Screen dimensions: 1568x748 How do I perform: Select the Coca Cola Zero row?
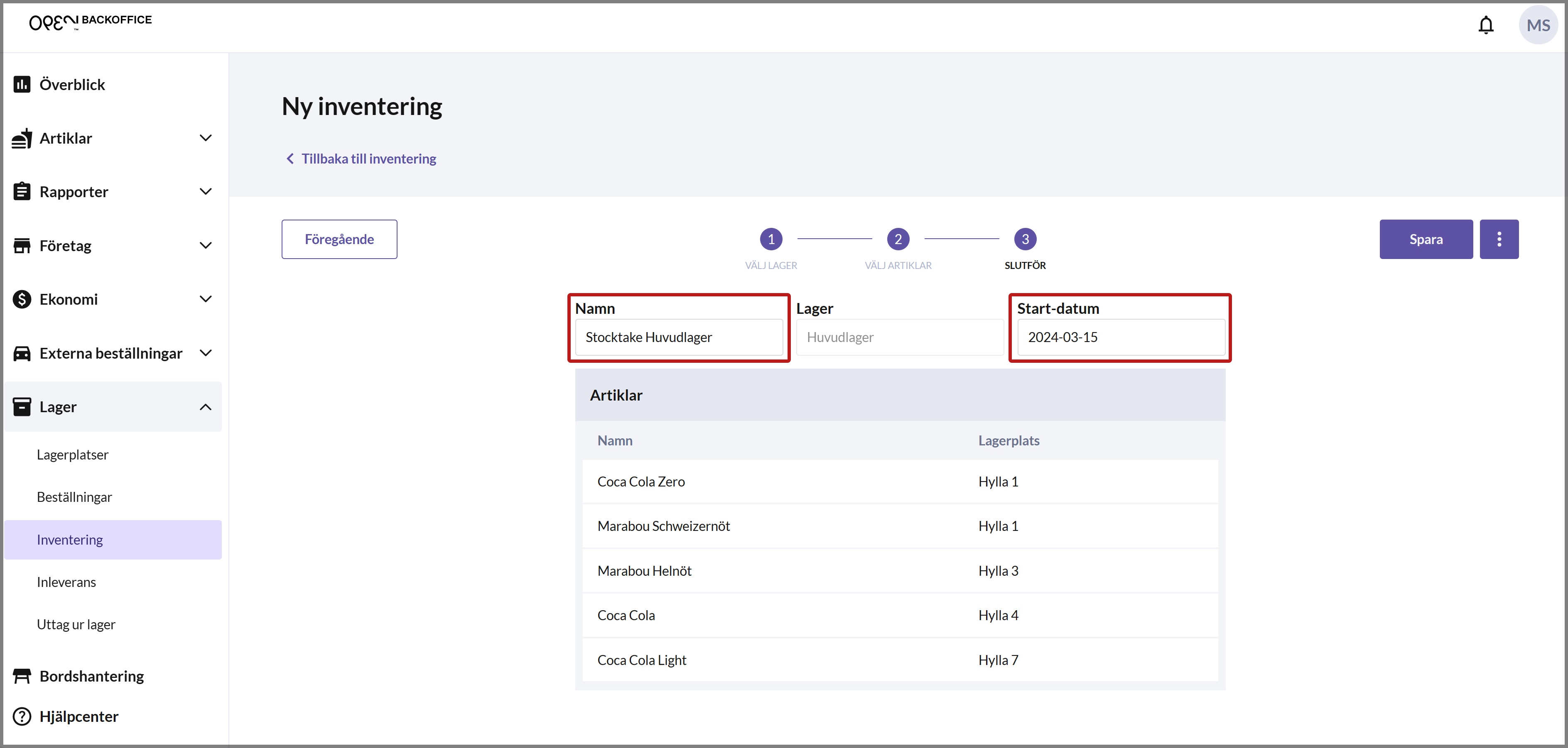[900, 482]
